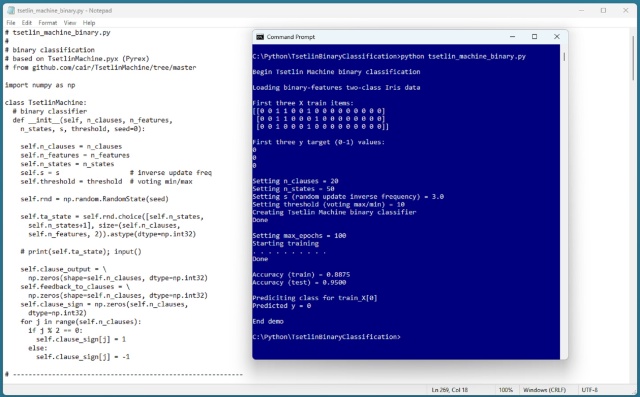The width and height of the screenshot is (640, 397).
Task: Click the 100% zoom indicator in status bar
Action: (x=505, y=390)
